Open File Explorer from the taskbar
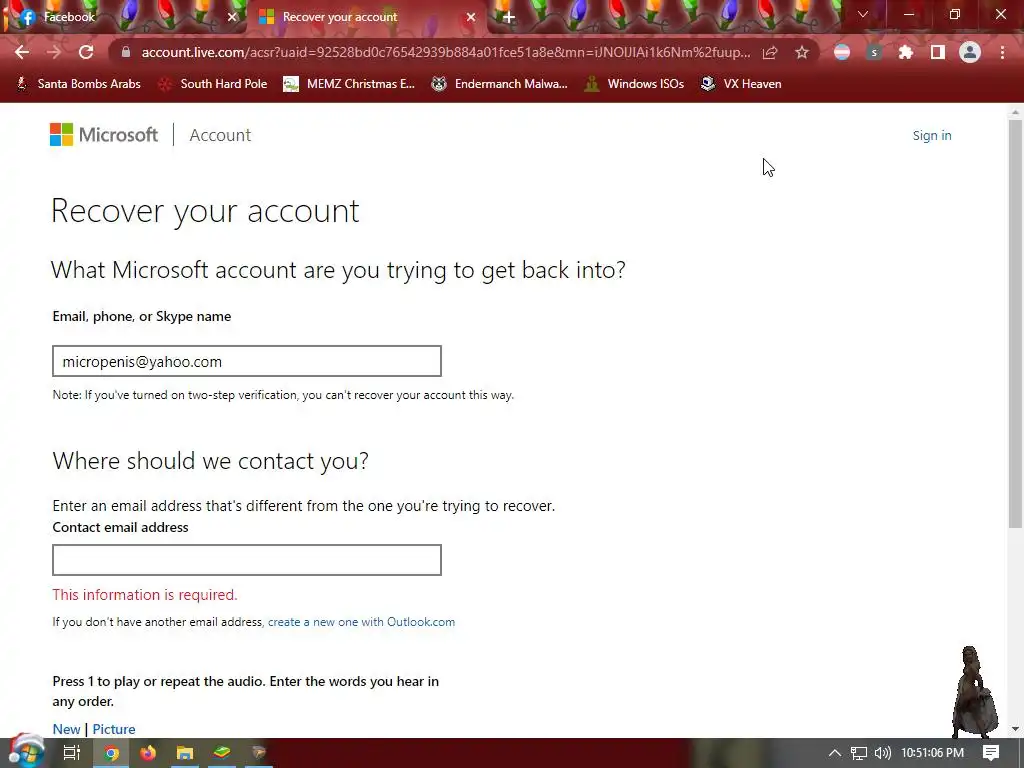 (x=185, y=753)
